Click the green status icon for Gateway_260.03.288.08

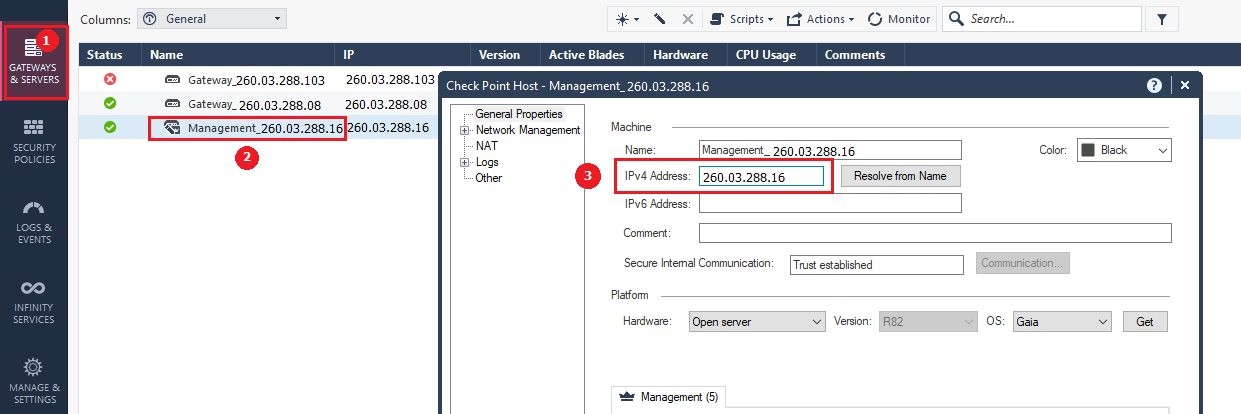pyautogui.click(x=110, y=103)
